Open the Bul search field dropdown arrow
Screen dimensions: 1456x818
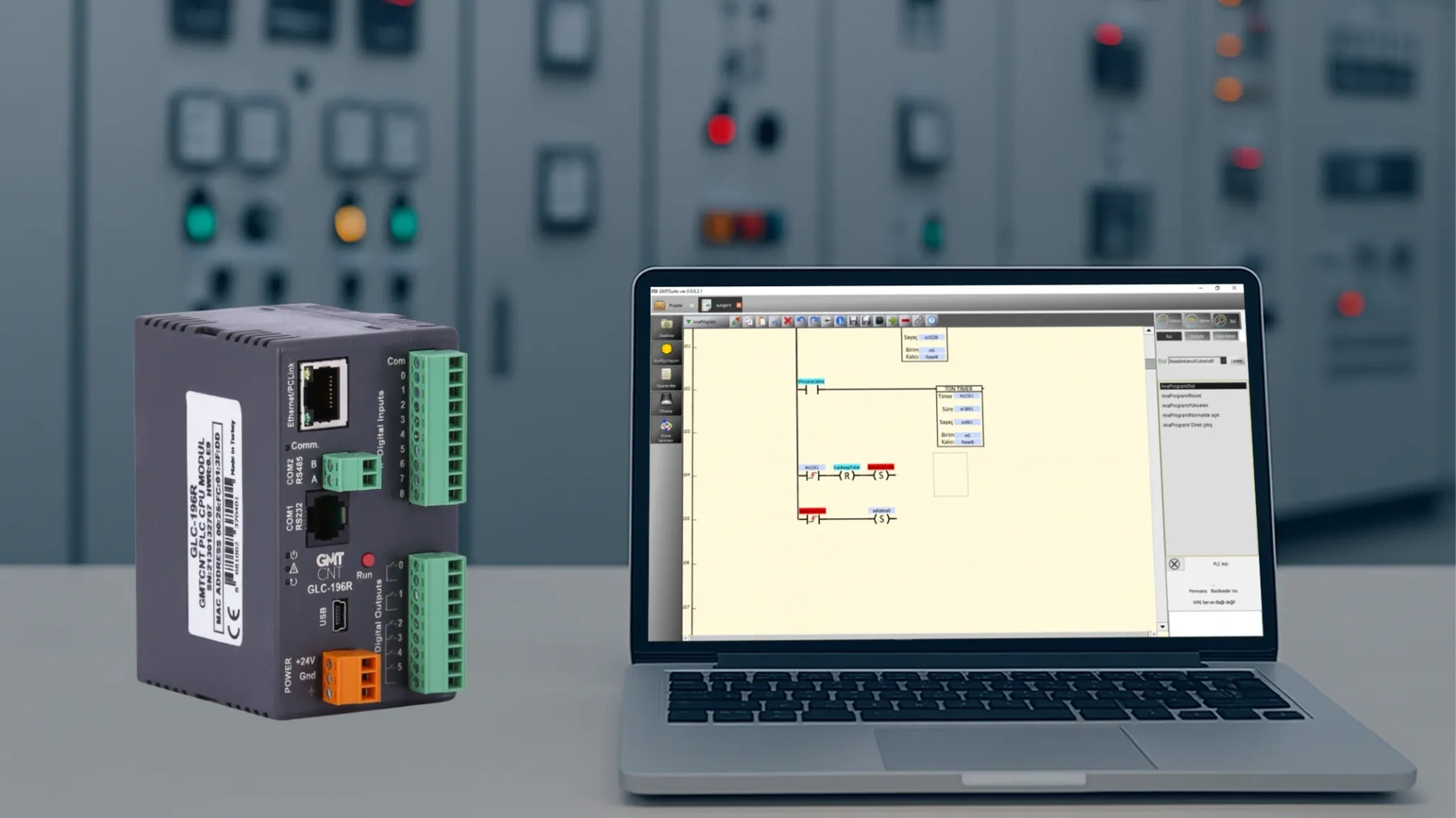point(1223,361)
